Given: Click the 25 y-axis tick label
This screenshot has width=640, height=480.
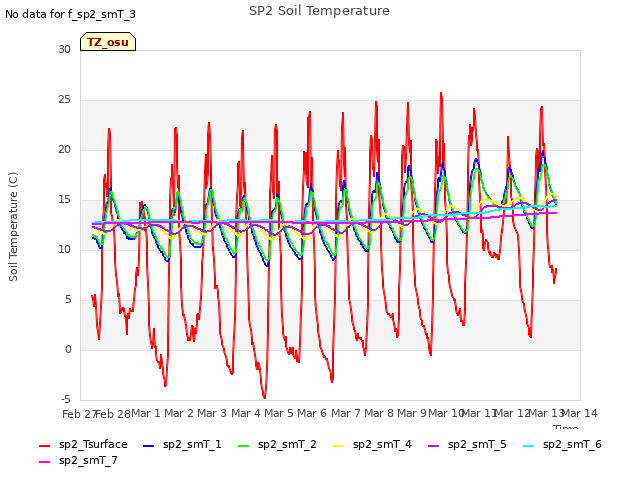Looking at the screenshot, I should [x=64, y=100].
